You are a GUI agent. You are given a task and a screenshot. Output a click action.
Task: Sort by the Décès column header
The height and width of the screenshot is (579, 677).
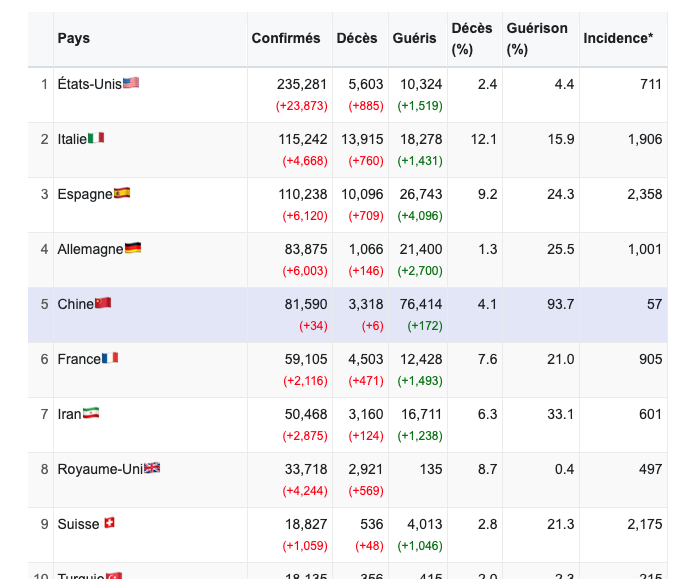click(x=357, y=38)
